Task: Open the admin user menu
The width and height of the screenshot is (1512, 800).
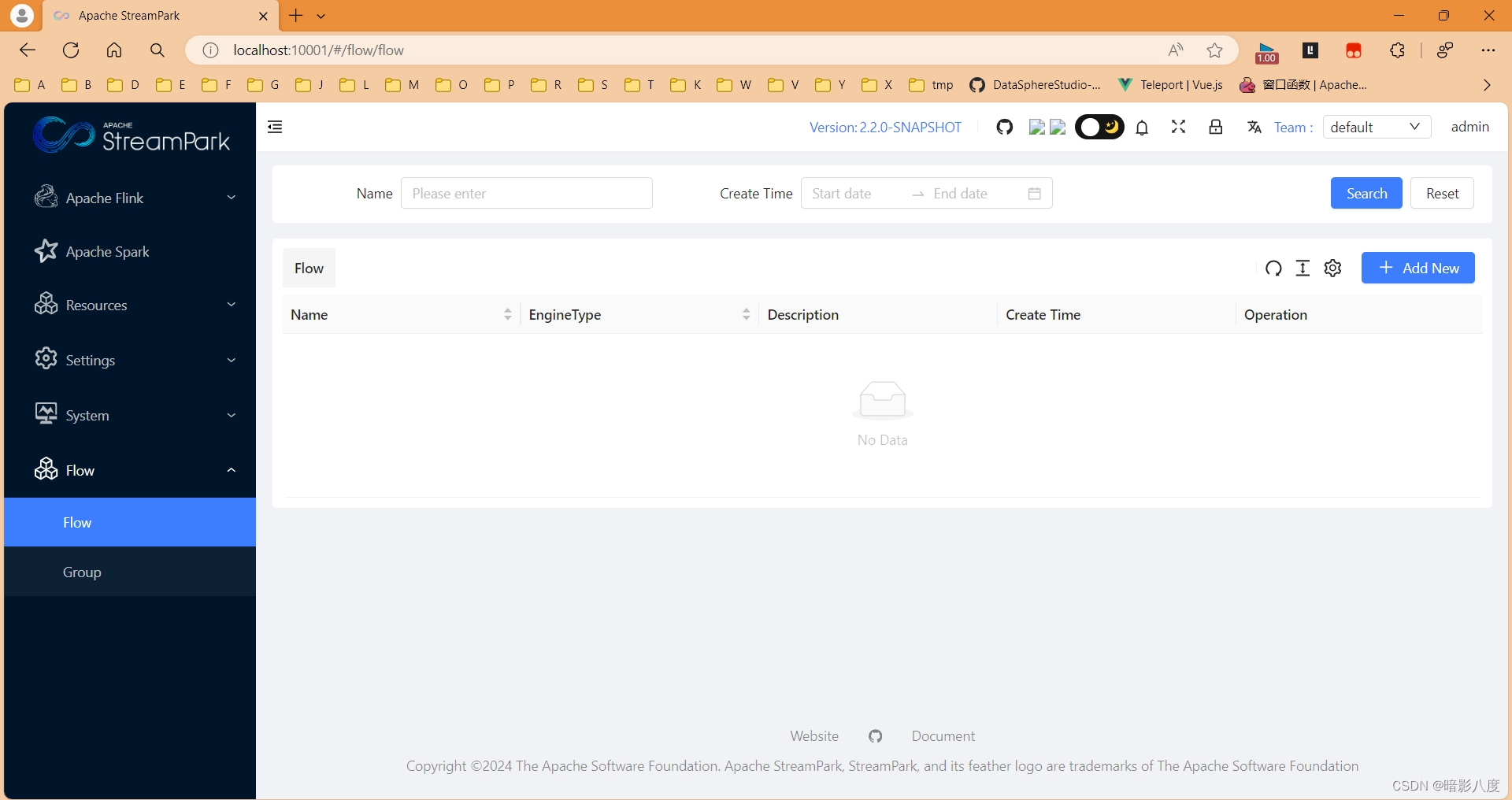Action: click(1469, 127)
